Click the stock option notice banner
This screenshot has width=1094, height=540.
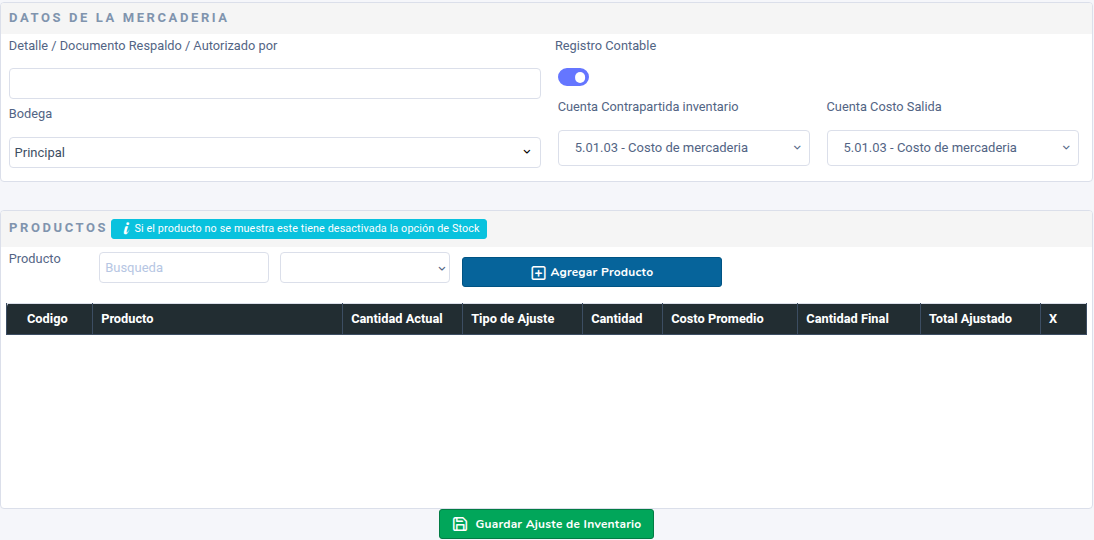click(x=299, y=229)
